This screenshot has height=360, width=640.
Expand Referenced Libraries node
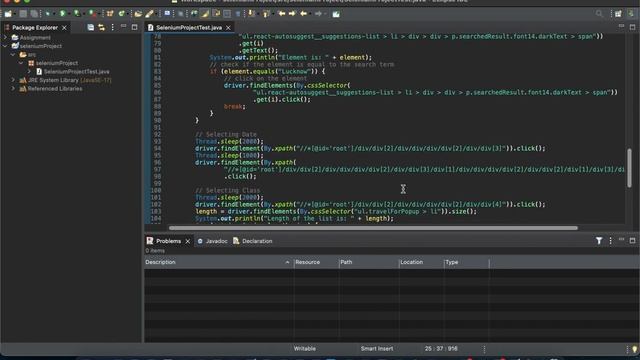13,89
